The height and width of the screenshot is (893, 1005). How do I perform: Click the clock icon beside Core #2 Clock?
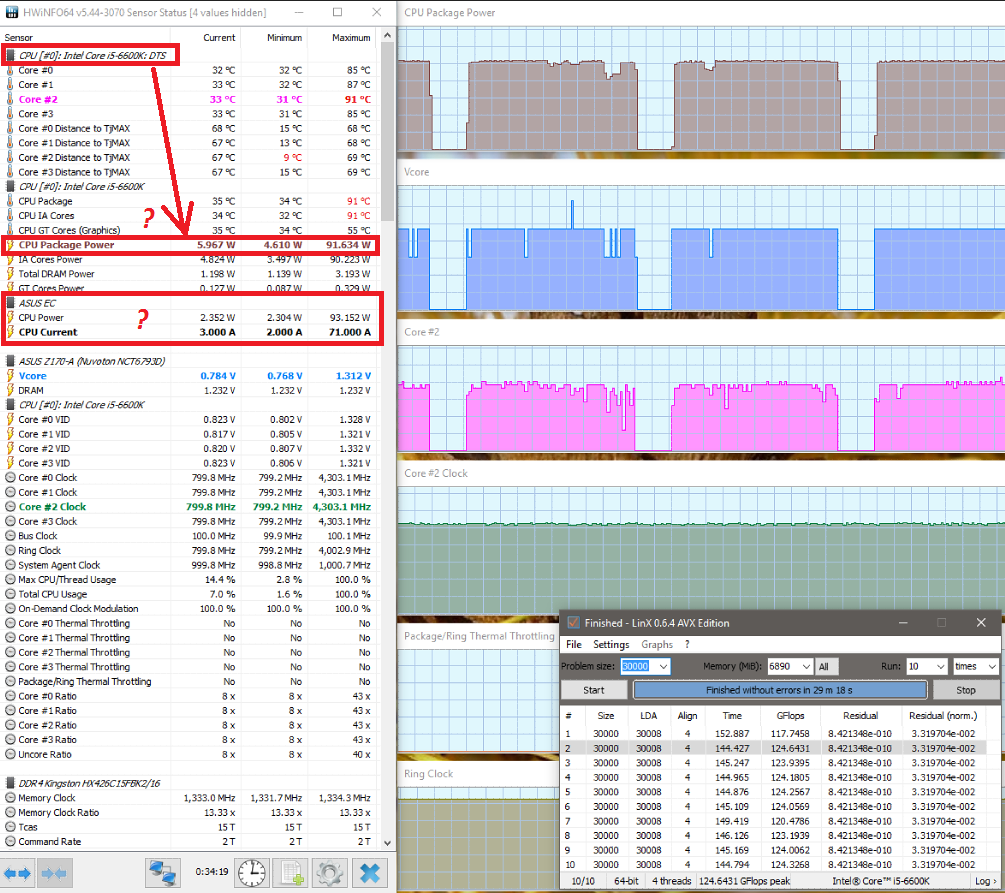point(10,506)
